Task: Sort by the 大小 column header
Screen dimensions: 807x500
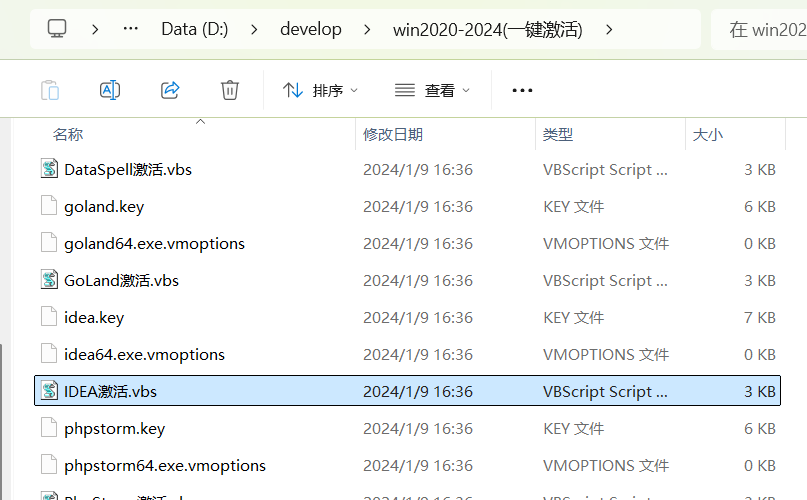Action: (x=708, y=135)
